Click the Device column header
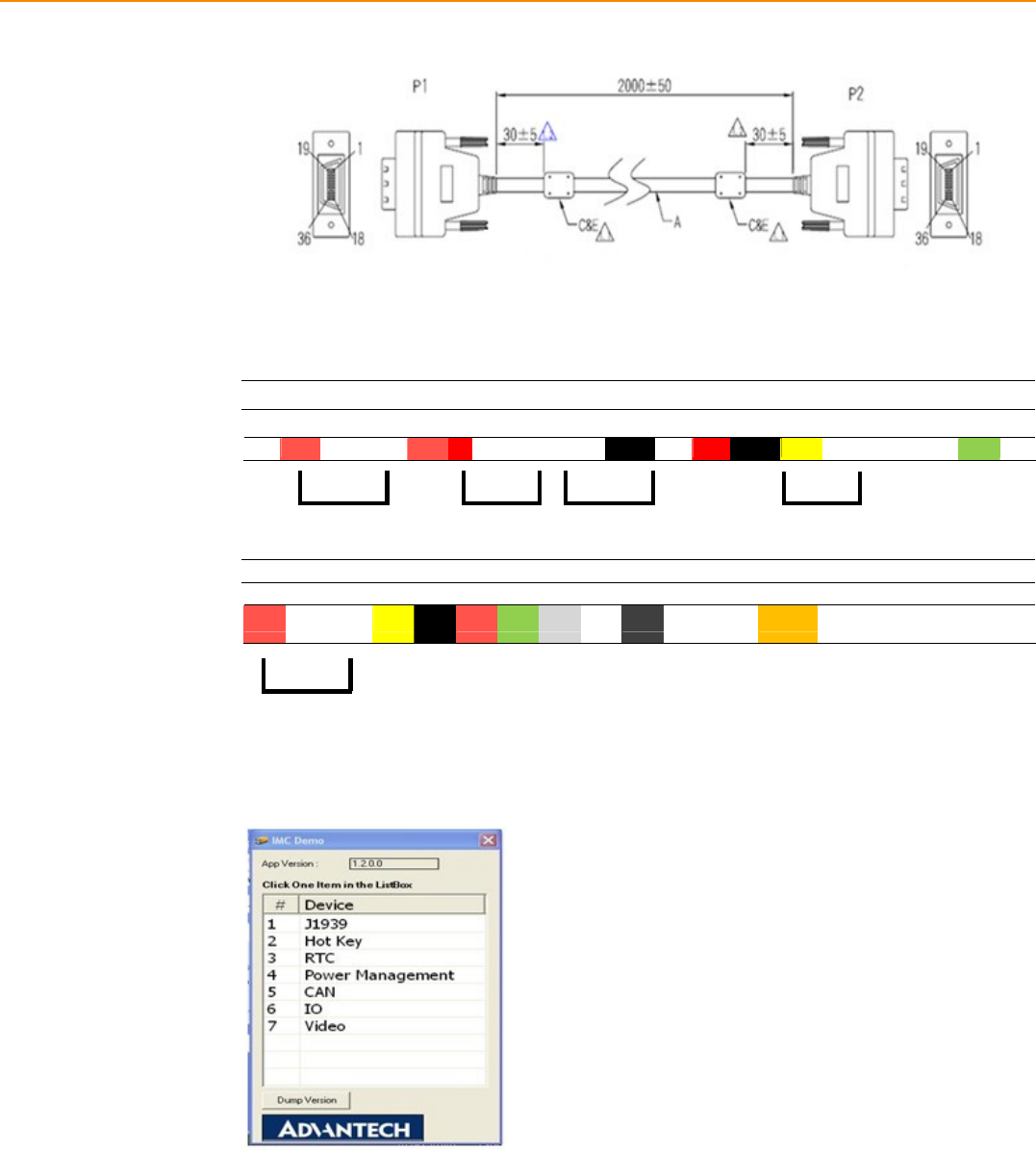This screenshot has height=1151, width=1036. click(392, 905)
